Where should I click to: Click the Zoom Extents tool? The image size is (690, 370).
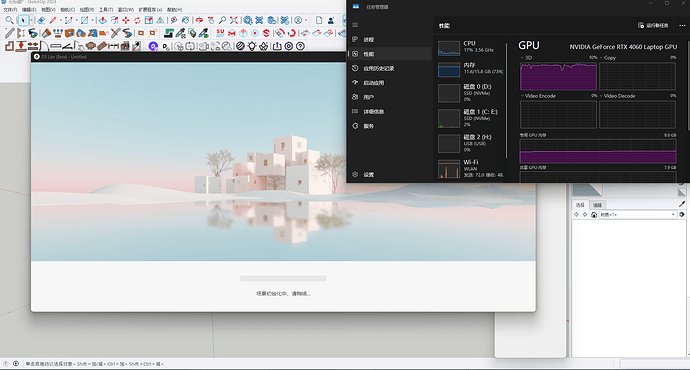(x=234, y=20)
